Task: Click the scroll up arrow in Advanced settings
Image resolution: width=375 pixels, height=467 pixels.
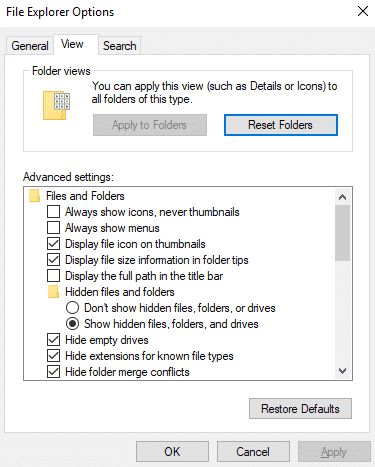Action: tap(342, 197)
